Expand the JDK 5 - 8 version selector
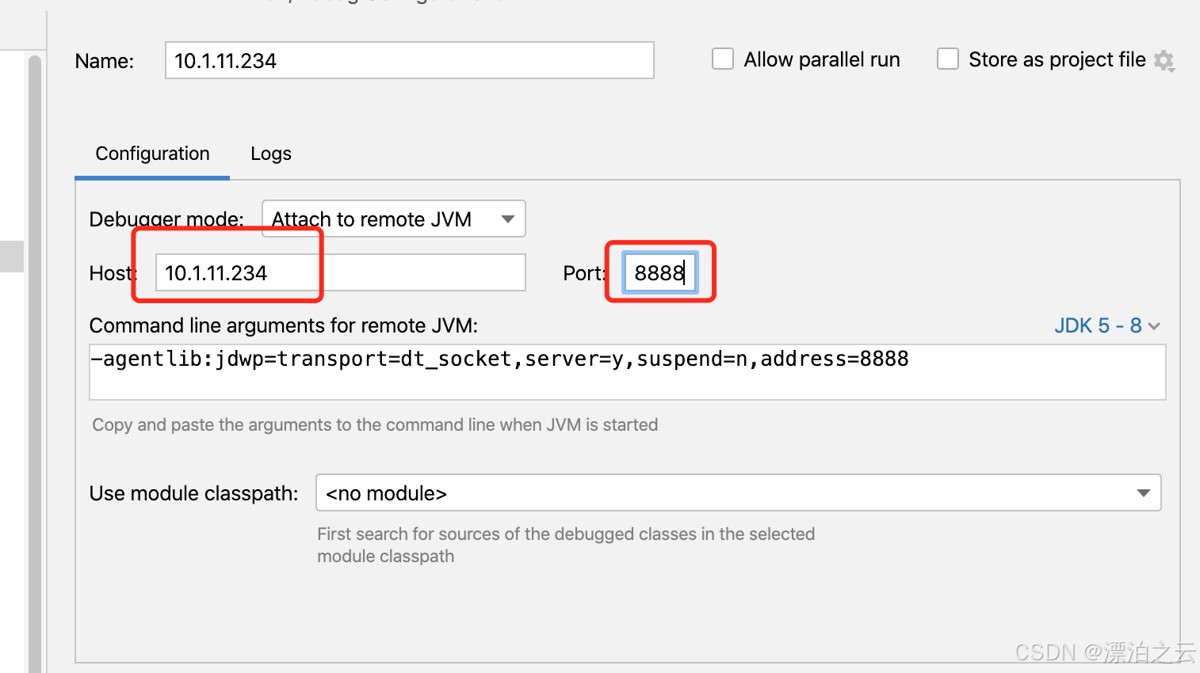The width and height of the screenshot is (1200, 673). (x=1107, y=326)
